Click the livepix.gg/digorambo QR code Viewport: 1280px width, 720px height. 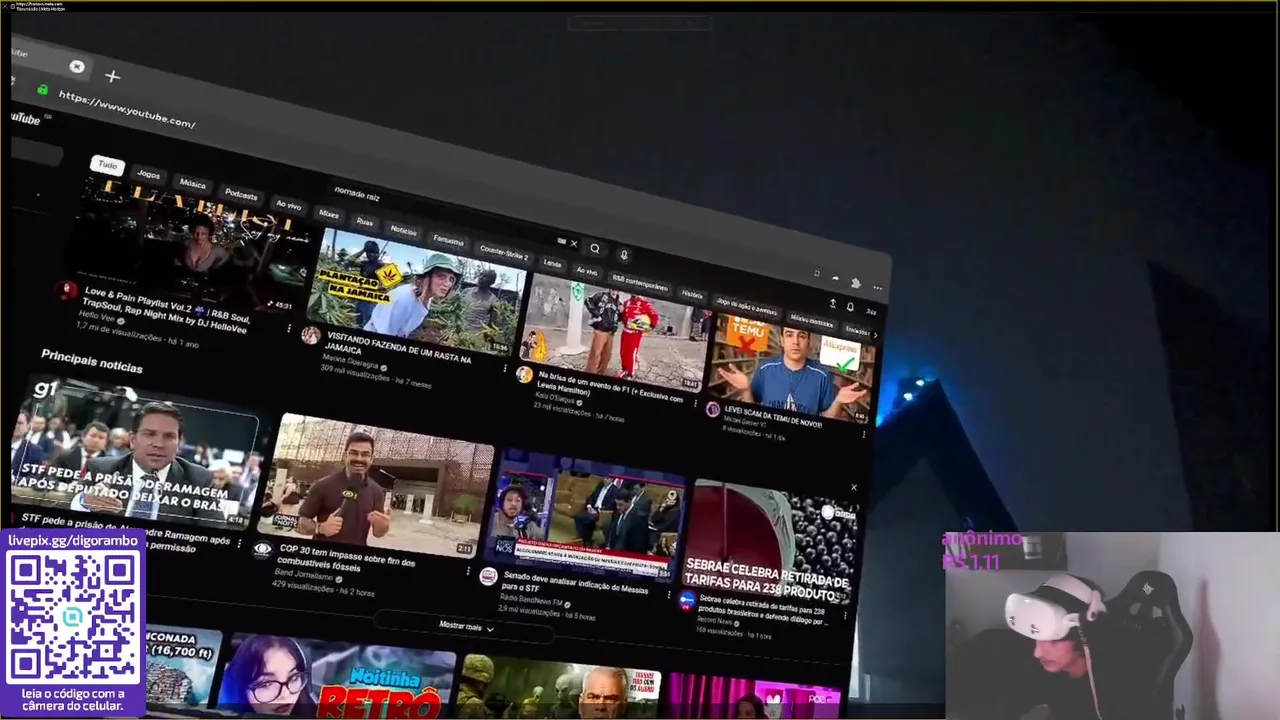tap(73, 615)
